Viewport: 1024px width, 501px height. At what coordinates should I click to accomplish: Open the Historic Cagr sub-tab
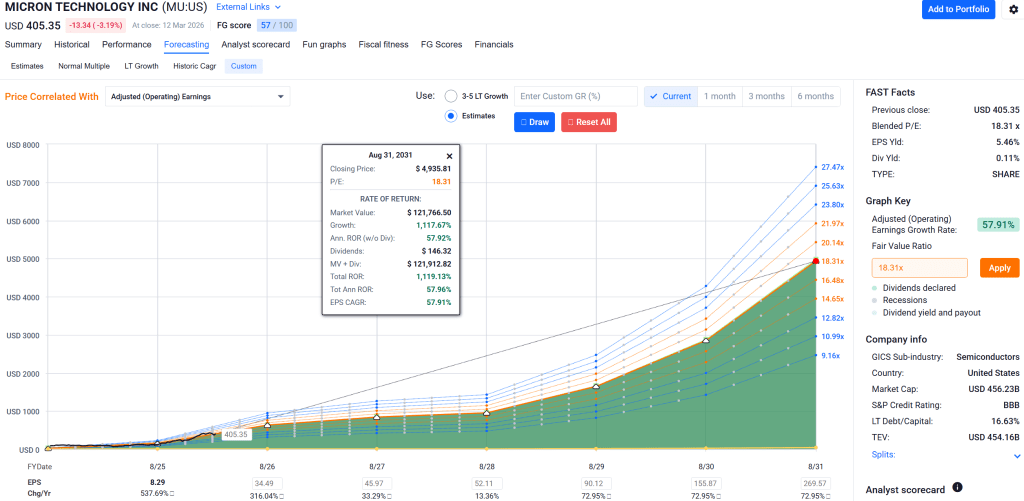tap(193, 66)
